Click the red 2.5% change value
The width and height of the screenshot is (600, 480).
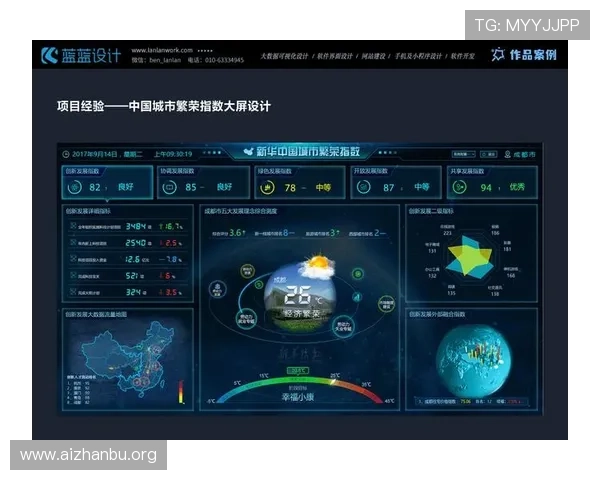click(171, 243)
